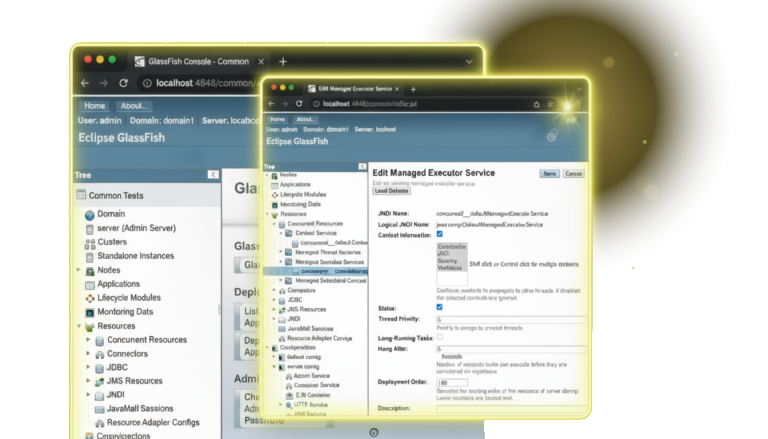Click Home button in back window
768x439 pixels.
pos(94,106)
